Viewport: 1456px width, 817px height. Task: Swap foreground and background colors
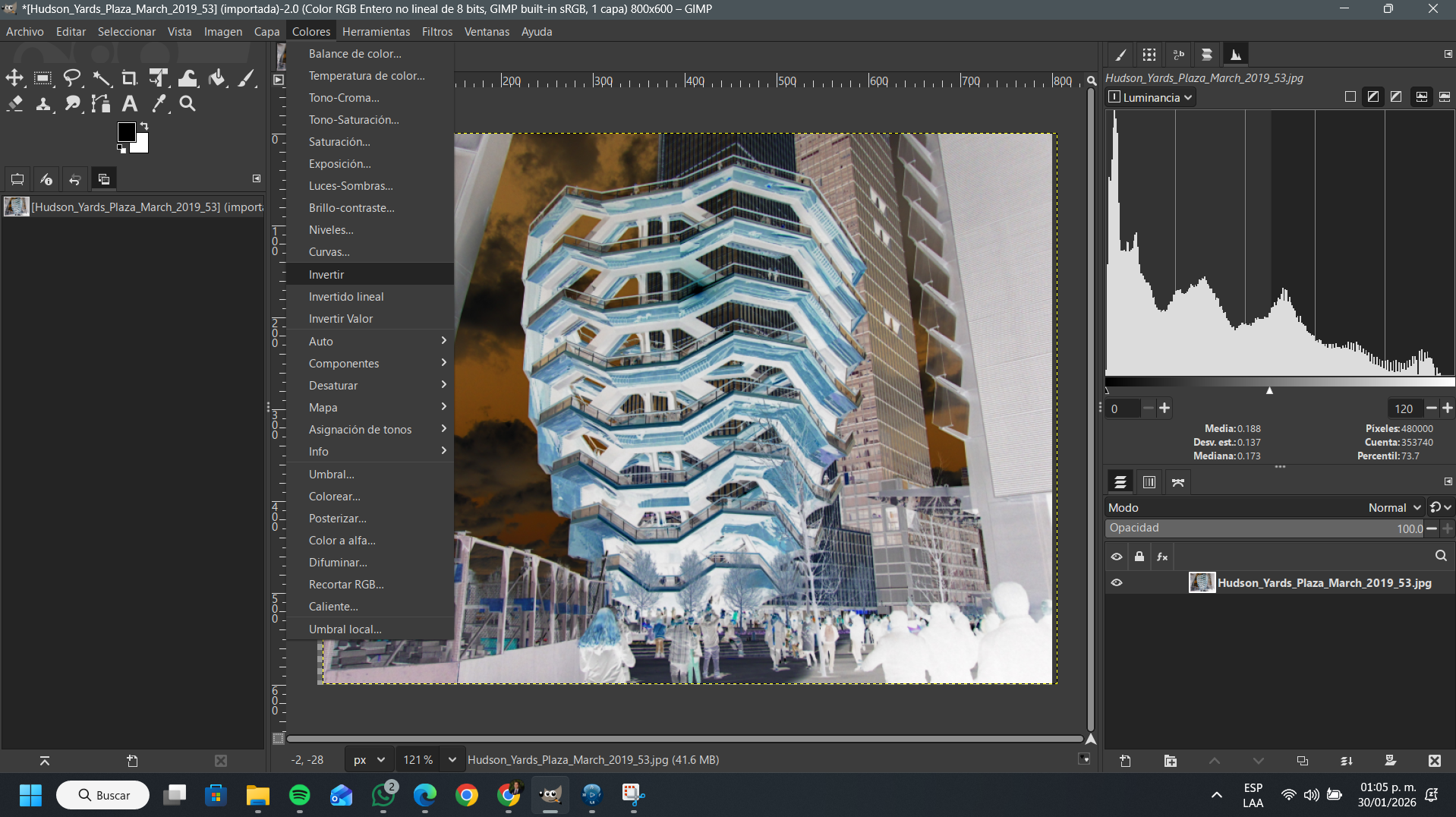(x=143, y=126)
